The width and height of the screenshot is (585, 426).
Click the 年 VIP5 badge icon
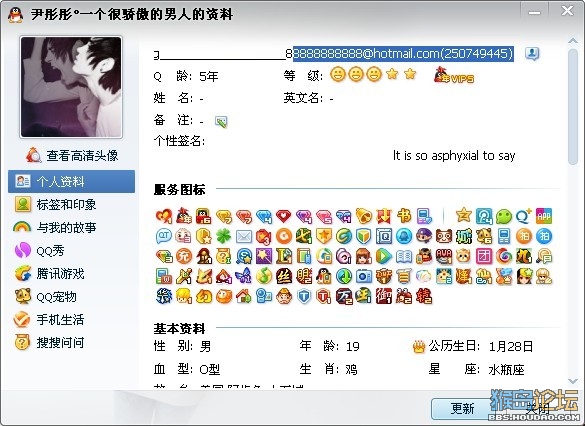453,75
